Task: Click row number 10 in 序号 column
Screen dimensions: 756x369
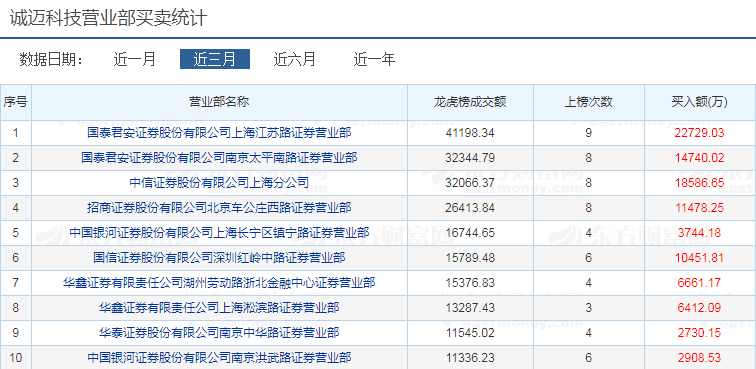Action: coord(15,358)
